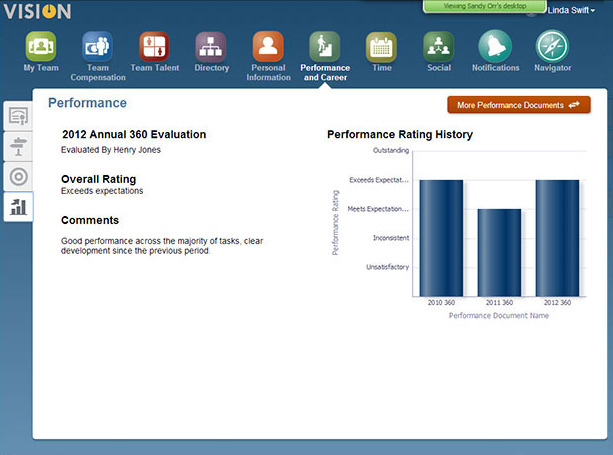Click the Team Talent label

point(155,68)
